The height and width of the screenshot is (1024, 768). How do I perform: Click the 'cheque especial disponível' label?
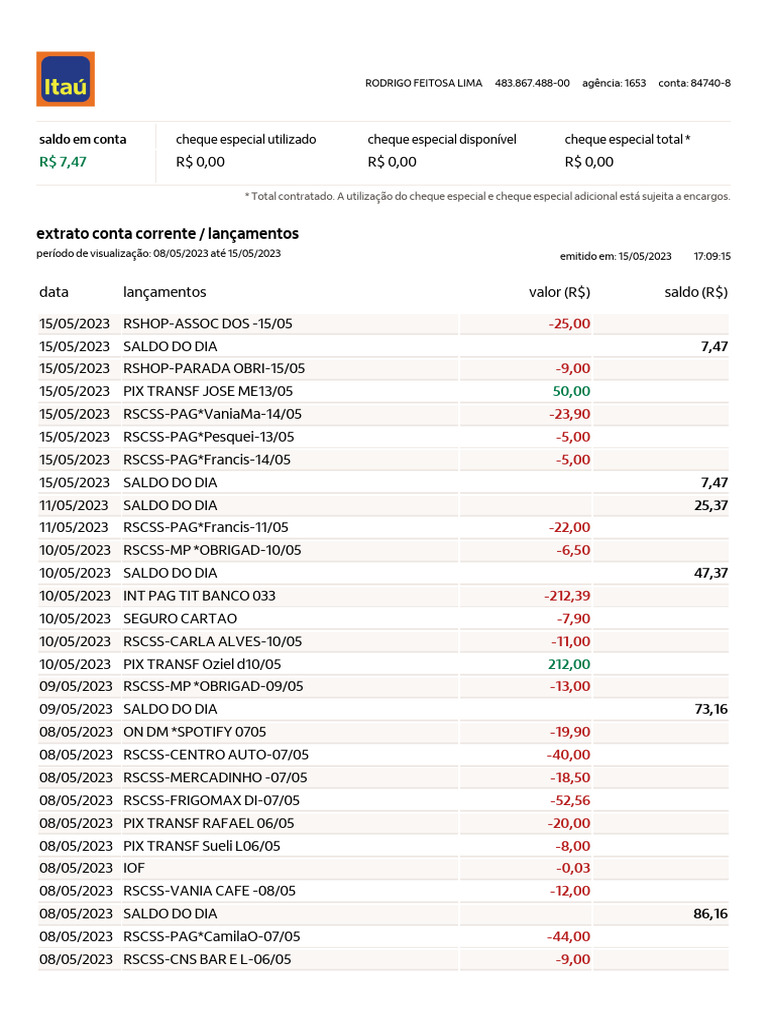[x=442, y=140]
